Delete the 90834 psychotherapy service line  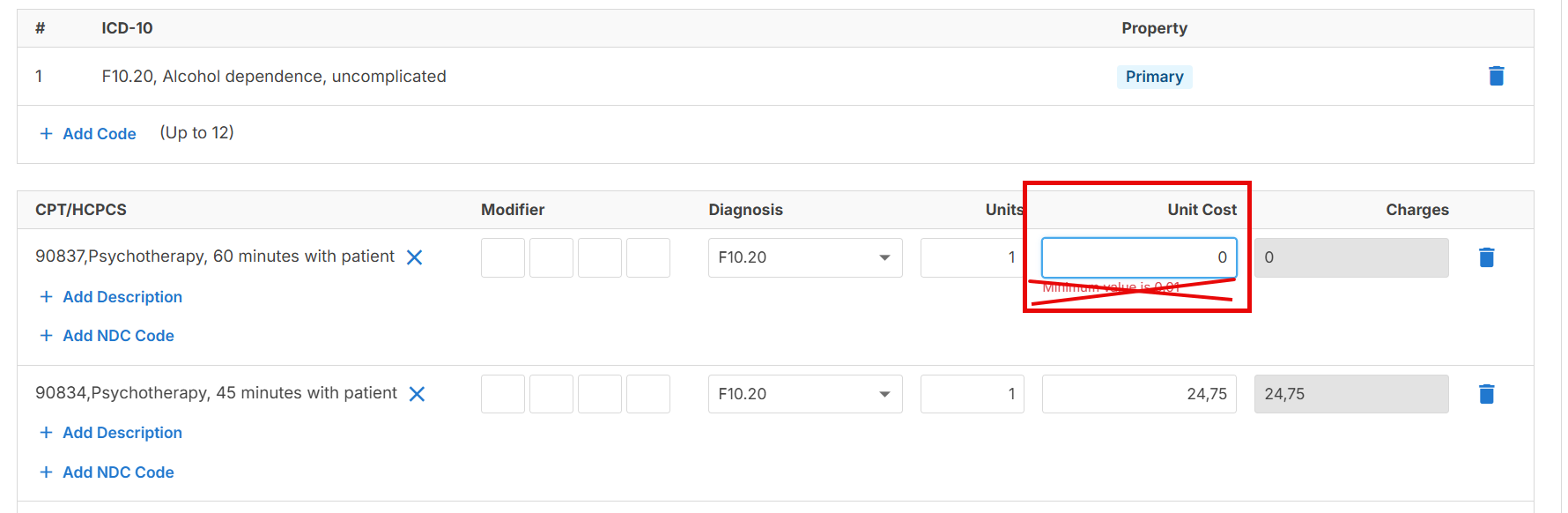pos(1486,394)
